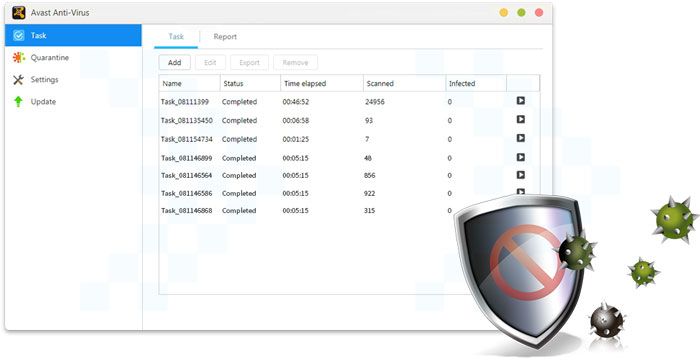Image resolution: width=700 pixels, height=360 pixels.
Task: Run Task_081146564 with its play icon
Action: point(521,175)
